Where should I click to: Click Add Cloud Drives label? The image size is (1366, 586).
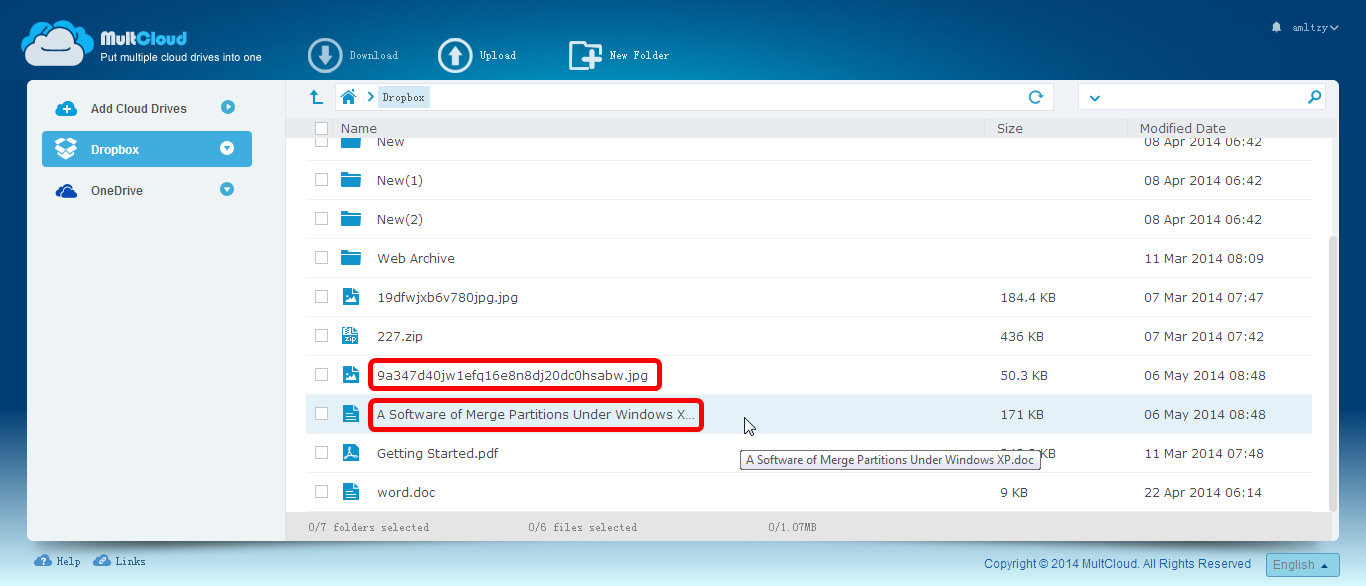point(139,109)
